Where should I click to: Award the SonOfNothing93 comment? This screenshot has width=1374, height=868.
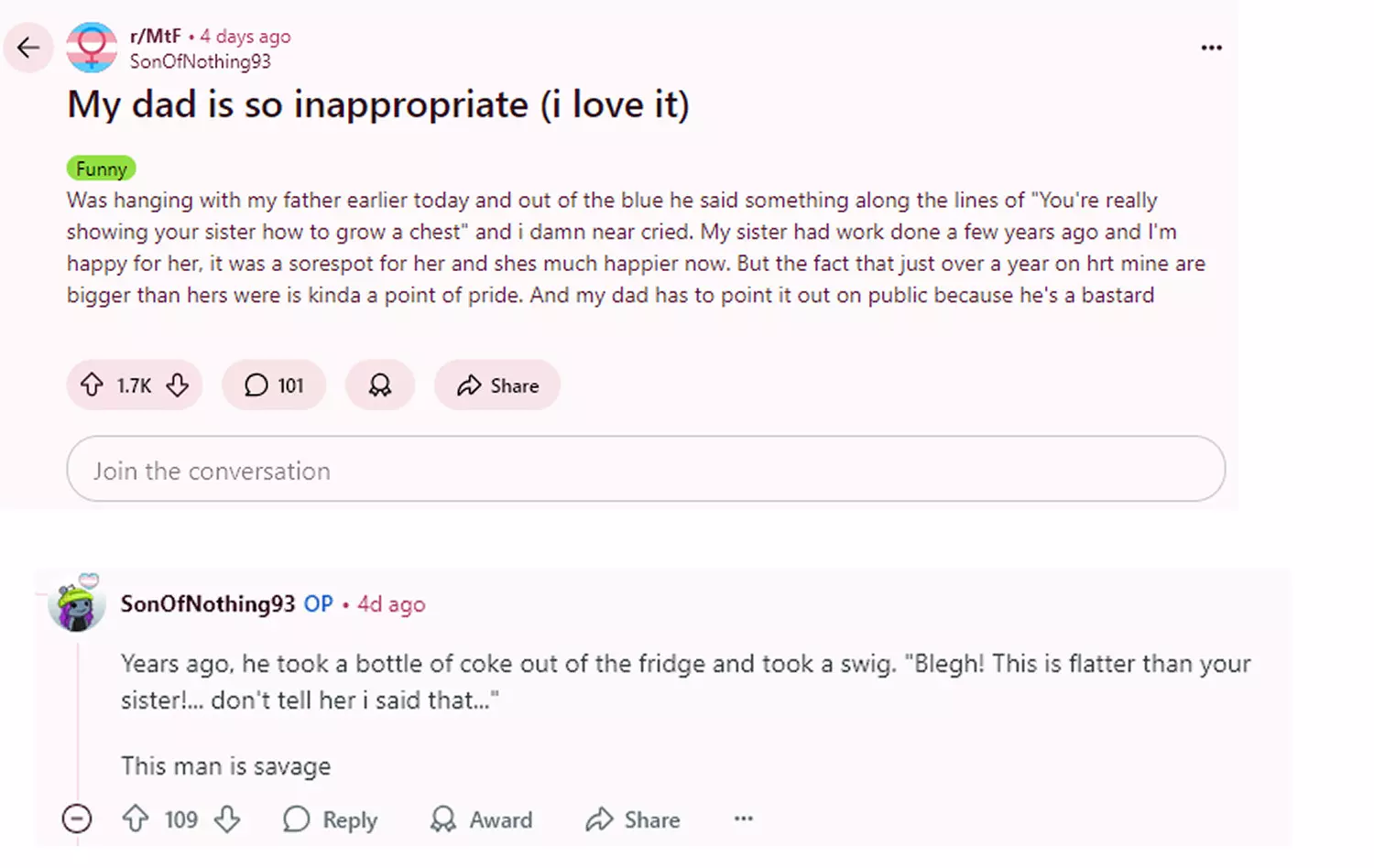481,819
